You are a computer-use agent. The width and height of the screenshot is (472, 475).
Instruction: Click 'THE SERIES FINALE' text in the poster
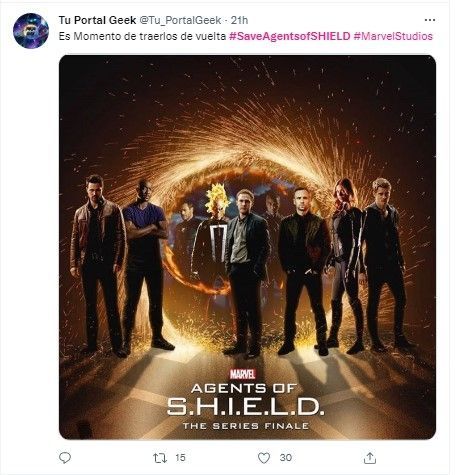[246, 426]
